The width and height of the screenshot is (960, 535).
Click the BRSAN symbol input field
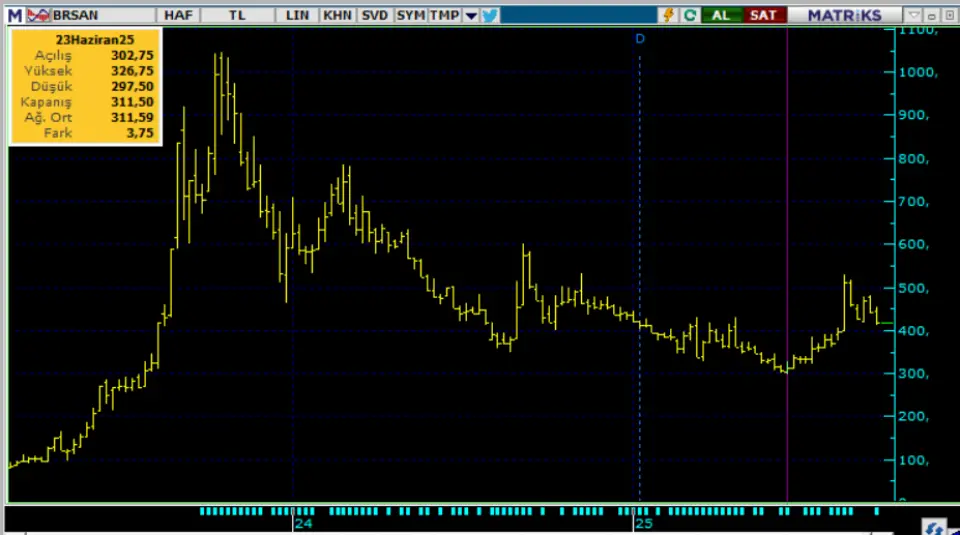[x=100, y=15]
